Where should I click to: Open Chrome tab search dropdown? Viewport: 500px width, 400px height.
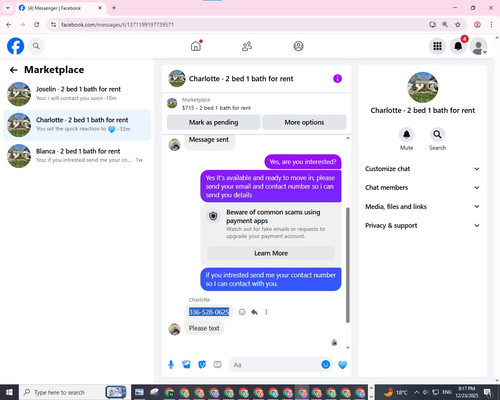(x=8, y=8)
